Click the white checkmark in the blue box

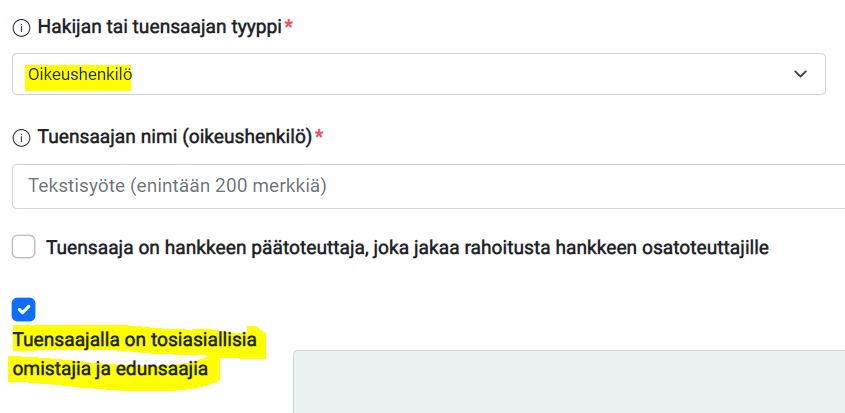(x=24, y=309)
